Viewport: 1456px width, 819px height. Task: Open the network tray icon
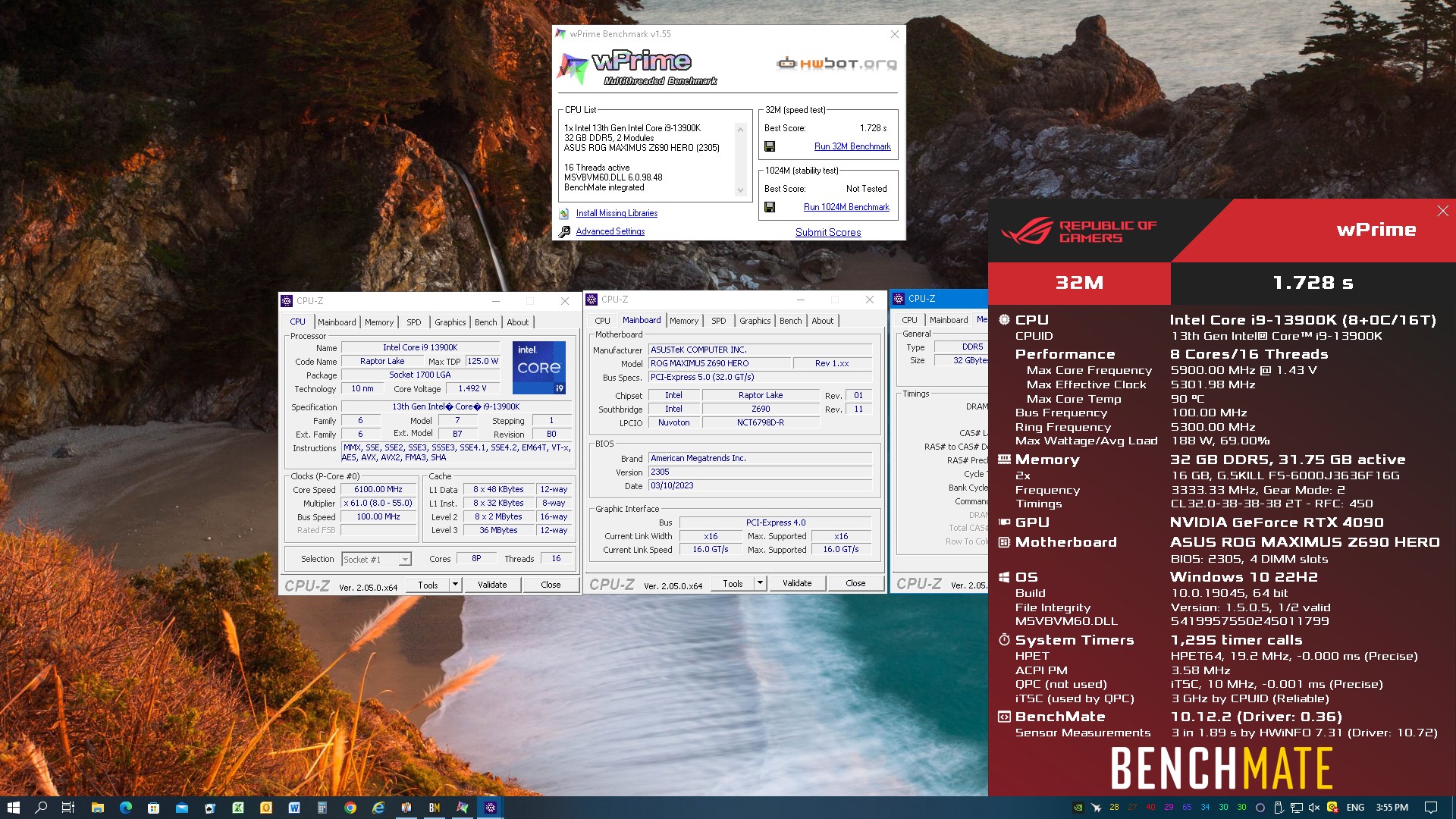click(x=1297, y=808)
